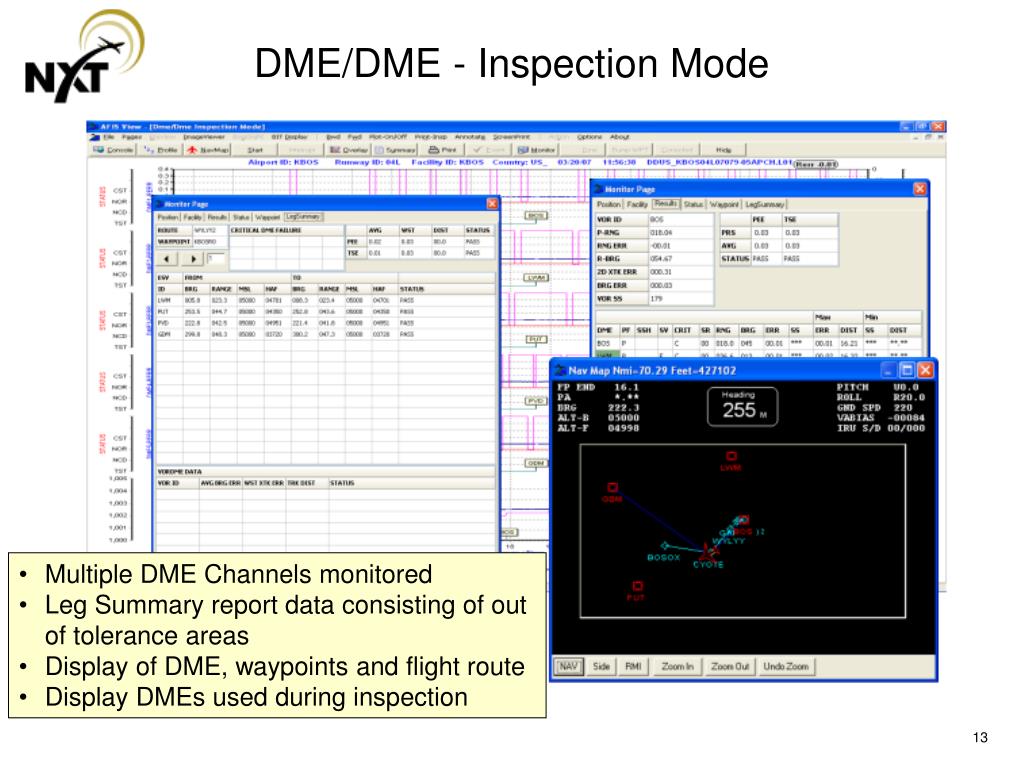Image resolution: width=1024 pixels, height=768 pixels.
Task: Select Position tab in left Monitor Page
Action: (168, 217)
